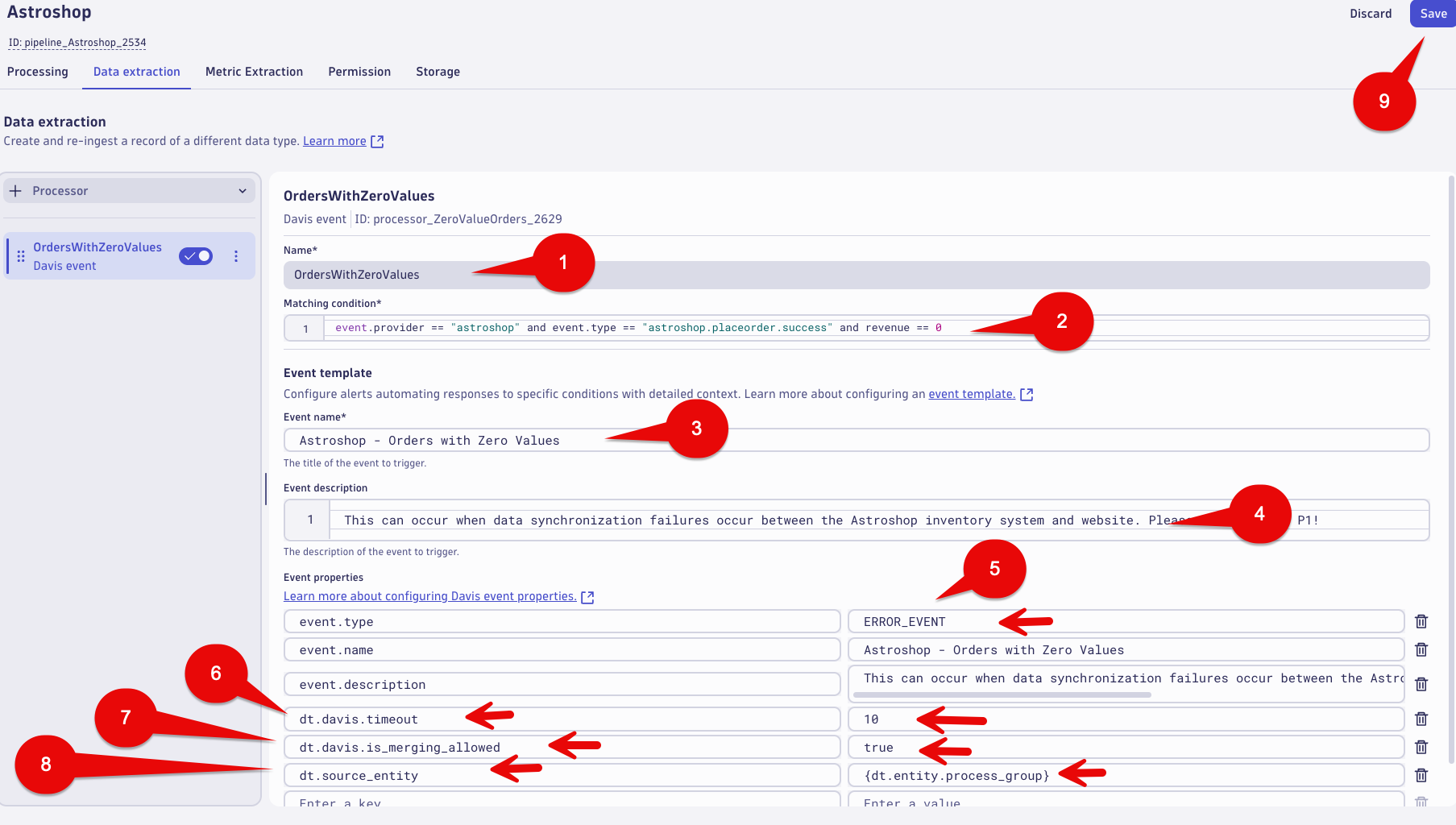Edit the dt.davis.timeout key field
This screenshot has height=825, width=1456.
point(562,719)
